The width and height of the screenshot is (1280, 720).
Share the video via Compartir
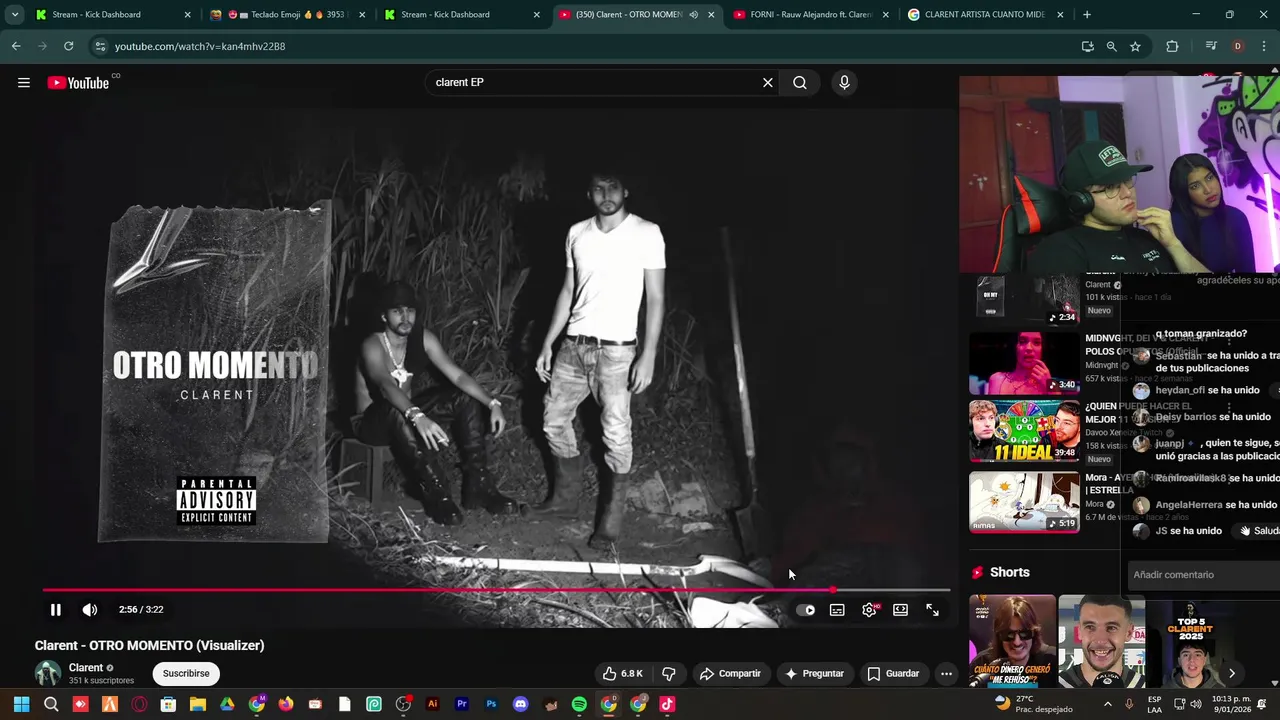(x=730, y=673)
